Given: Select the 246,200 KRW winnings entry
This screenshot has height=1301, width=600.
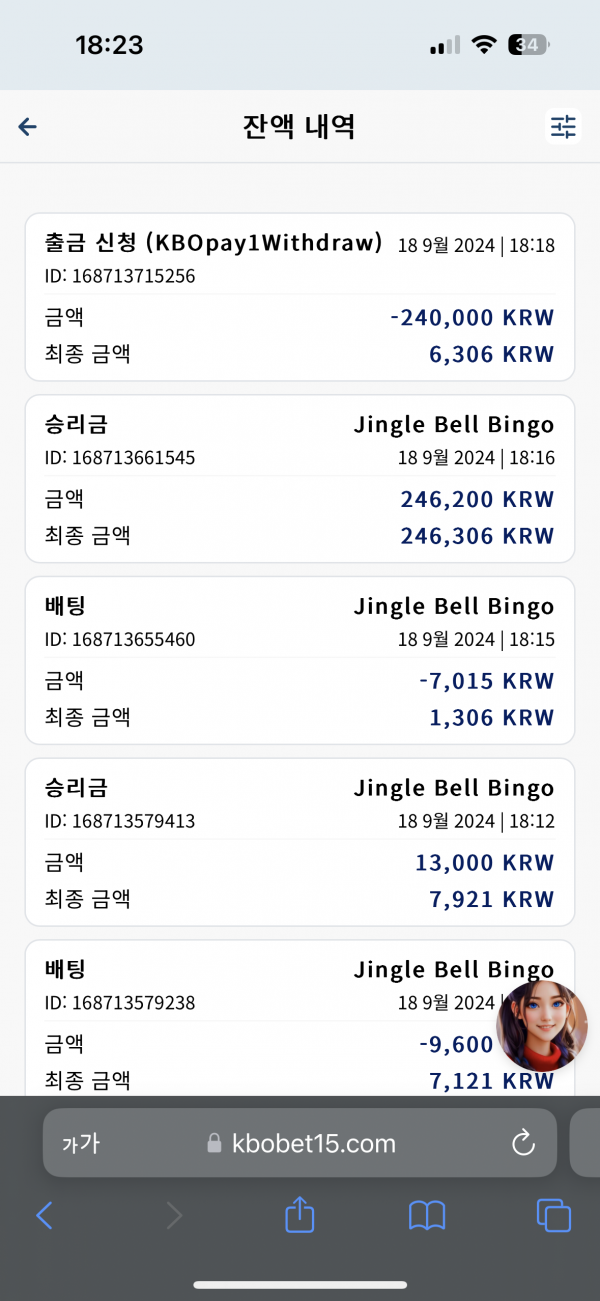Looking at the screenshot, I should (x=300, y=479).
